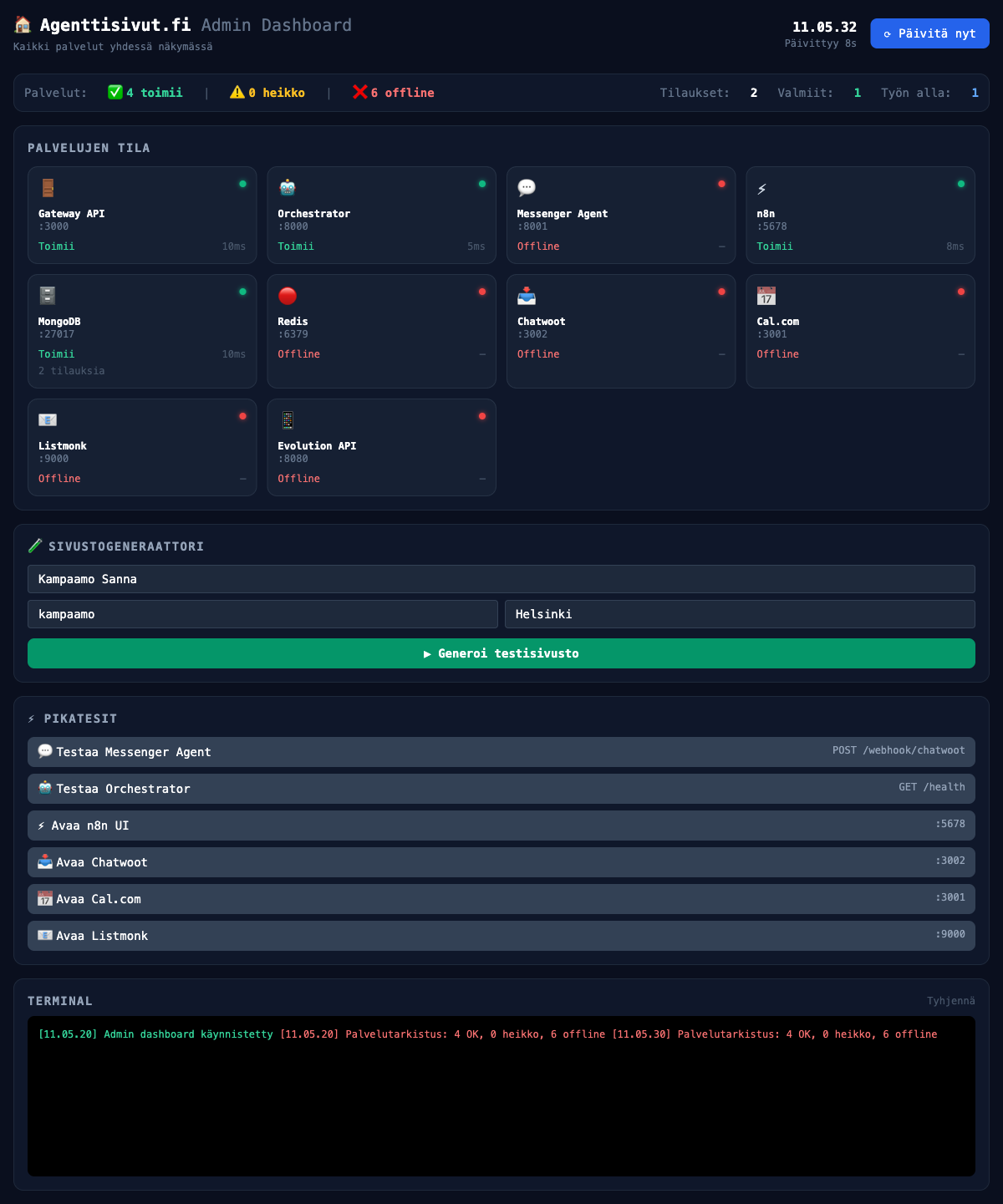The image size is (1003, 1204).
Task: Click the Evolution API :8080 port text
Action: click(293, 459)
